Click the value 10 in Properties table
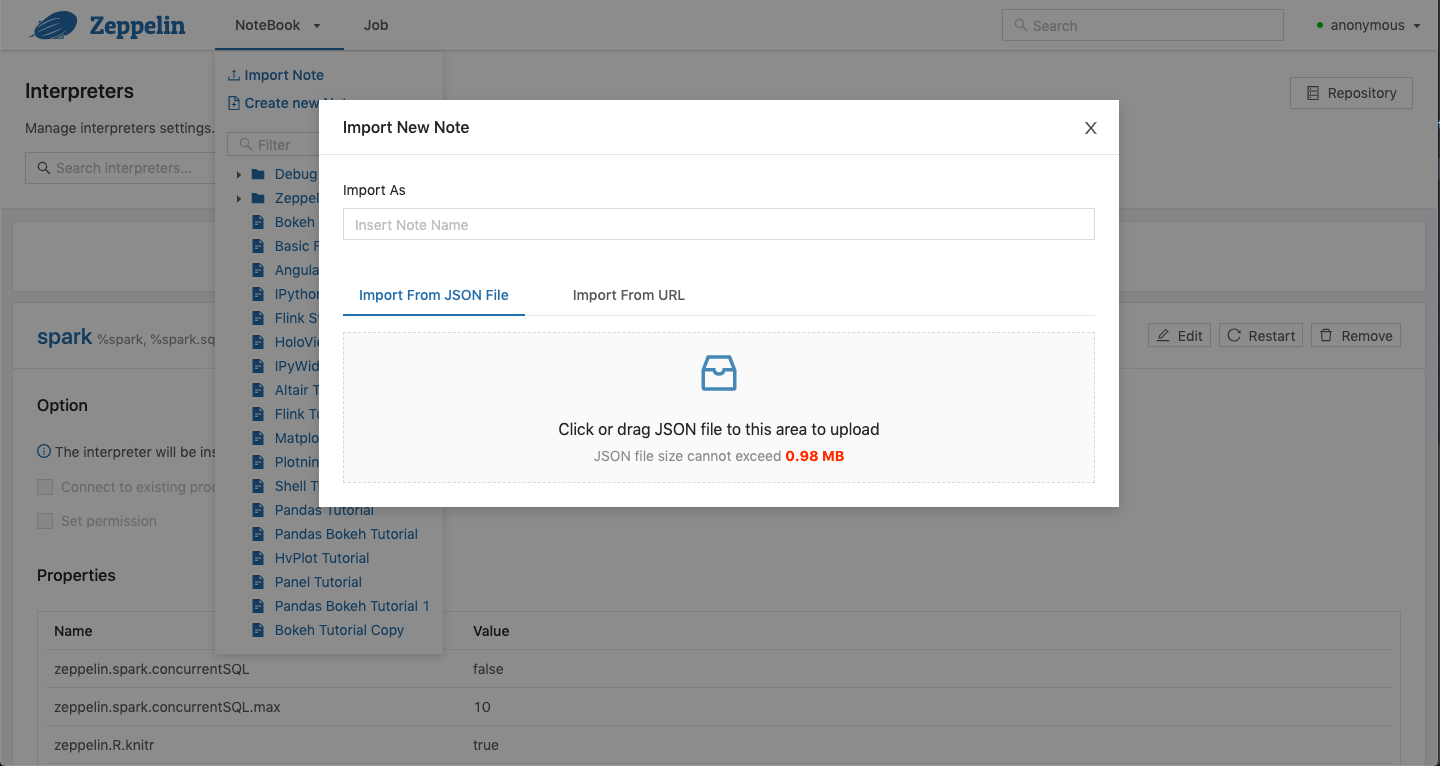This screenshot has width=1440, height=766. [482, 707]
